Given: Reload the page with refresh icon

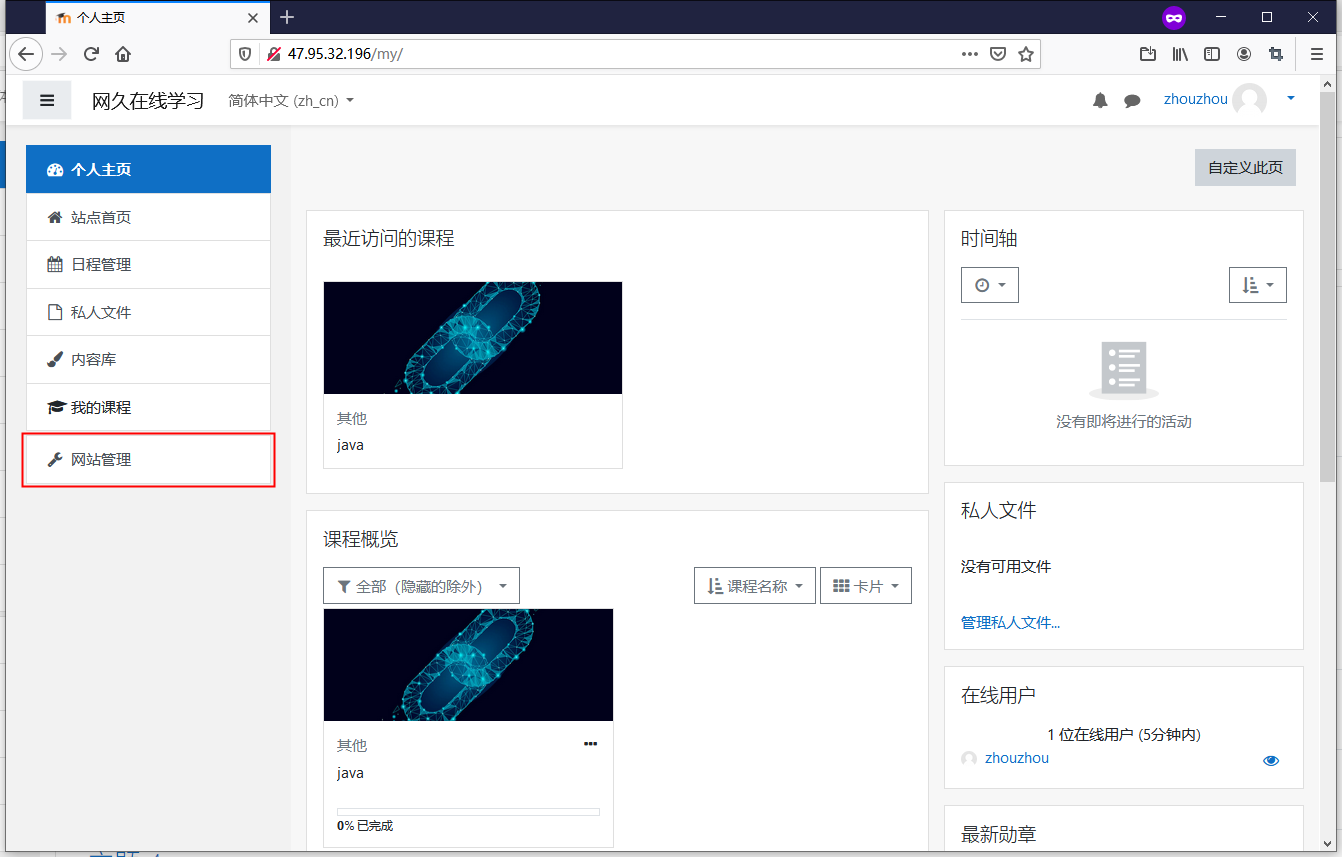Looking at the screenshot, I should coord(91,54).
